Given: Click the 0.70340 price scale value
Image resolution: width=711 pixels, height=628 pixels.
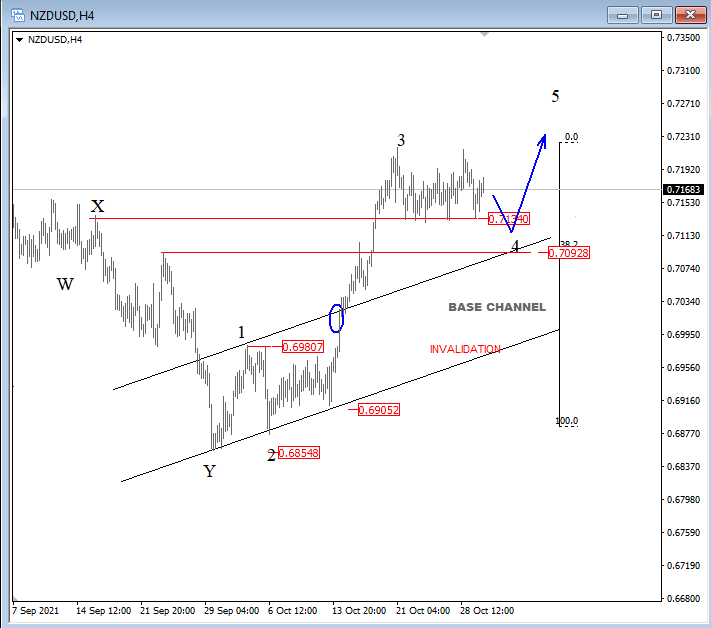Looking at the screenshot, I should point(683,302).
